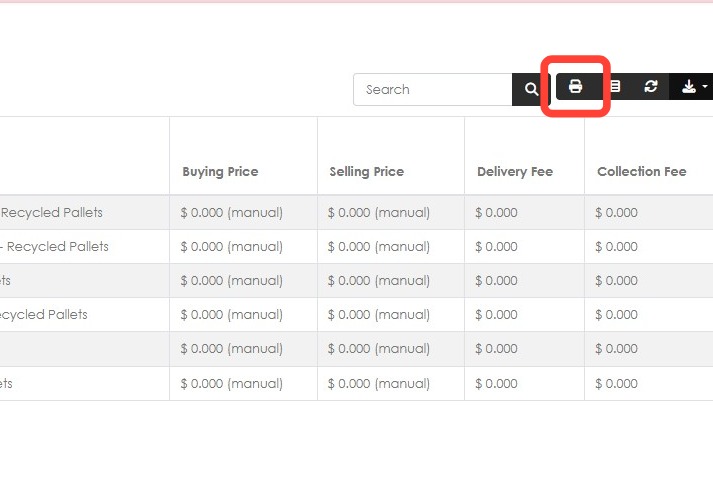Select first row buying price cell
The width and height of the screenshot is (713, 487).
click(243, 212)
